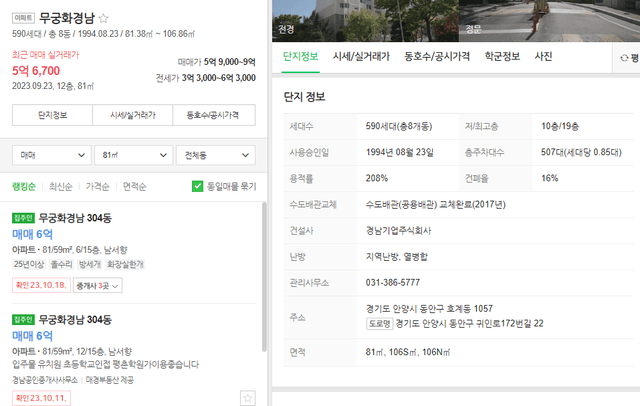The height and width of the screenshot is (406, 640).
Task: Open 사진 tab
Action: click(x=543, y=56)
